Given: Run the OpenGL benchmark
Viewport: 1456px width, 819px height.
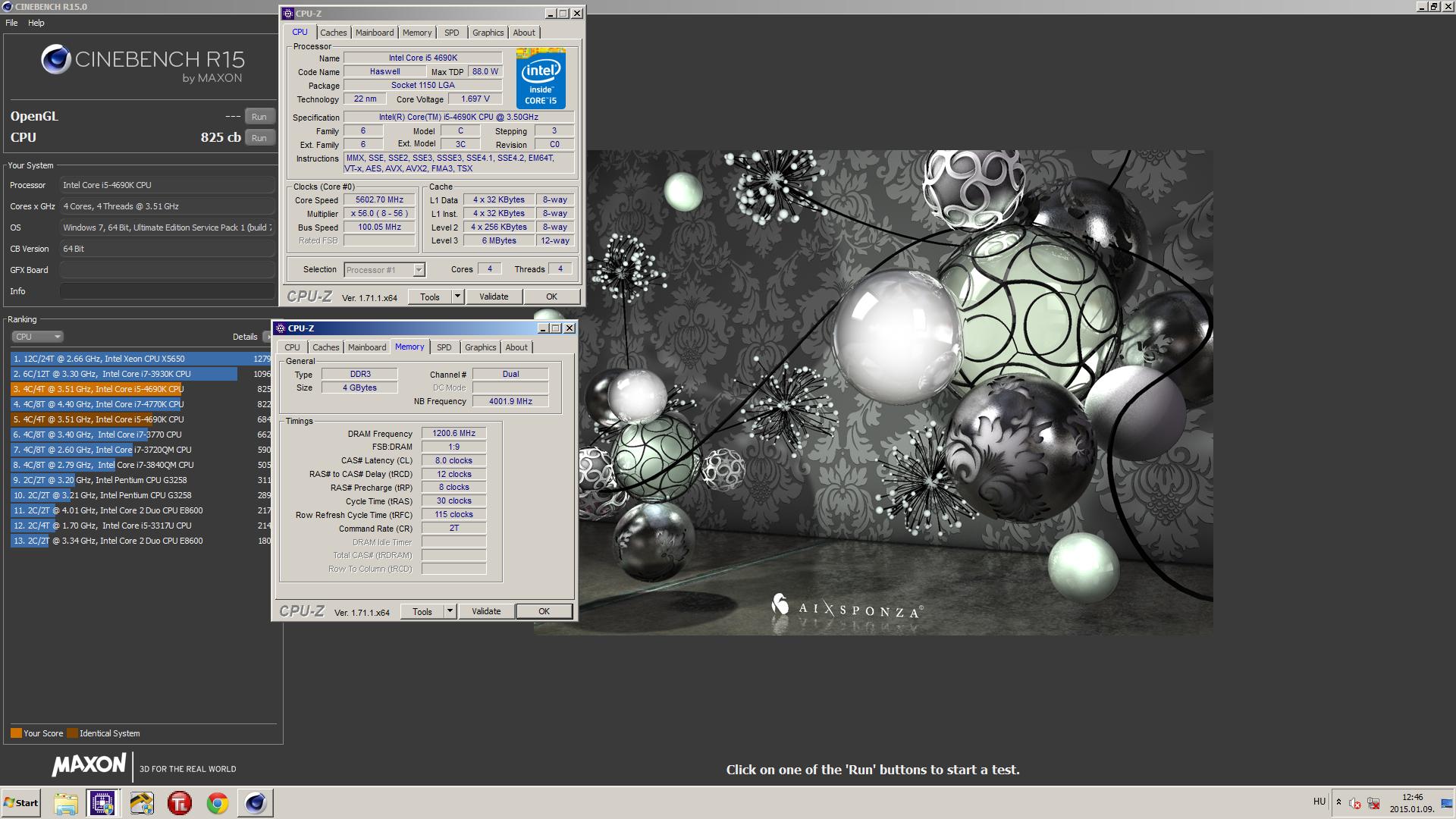Looking at the screenshot, I should 259,117.
